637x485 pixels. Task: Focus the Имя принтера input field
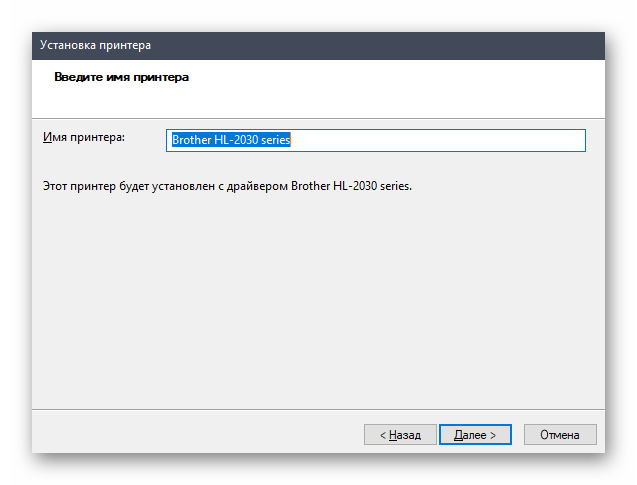click(376, 140)
